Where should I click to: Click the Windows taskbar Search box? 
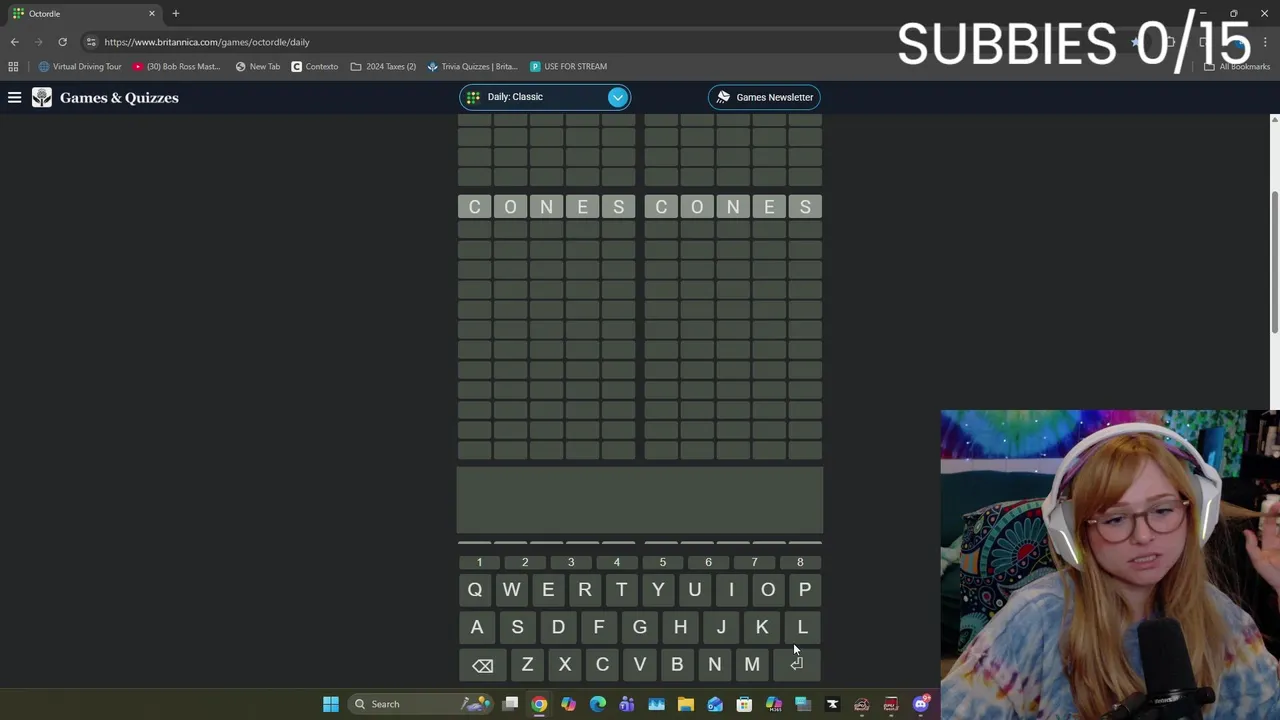tap(420, 704)
